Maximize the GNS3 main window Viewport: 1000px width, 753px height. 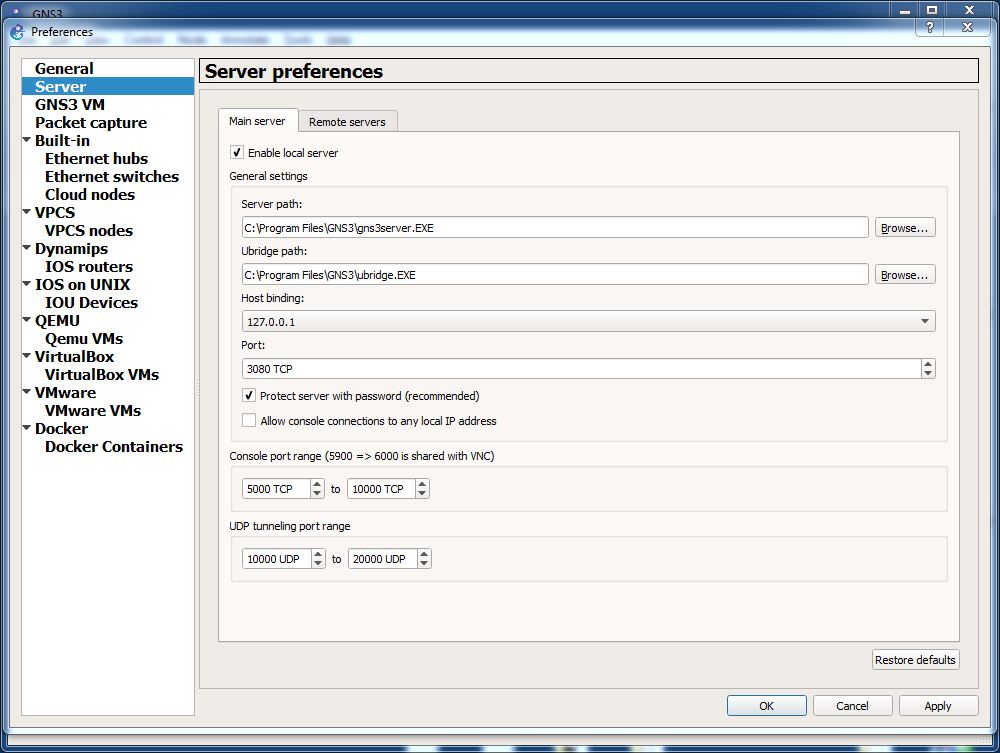pyautogui.click(x=932, y=10)
